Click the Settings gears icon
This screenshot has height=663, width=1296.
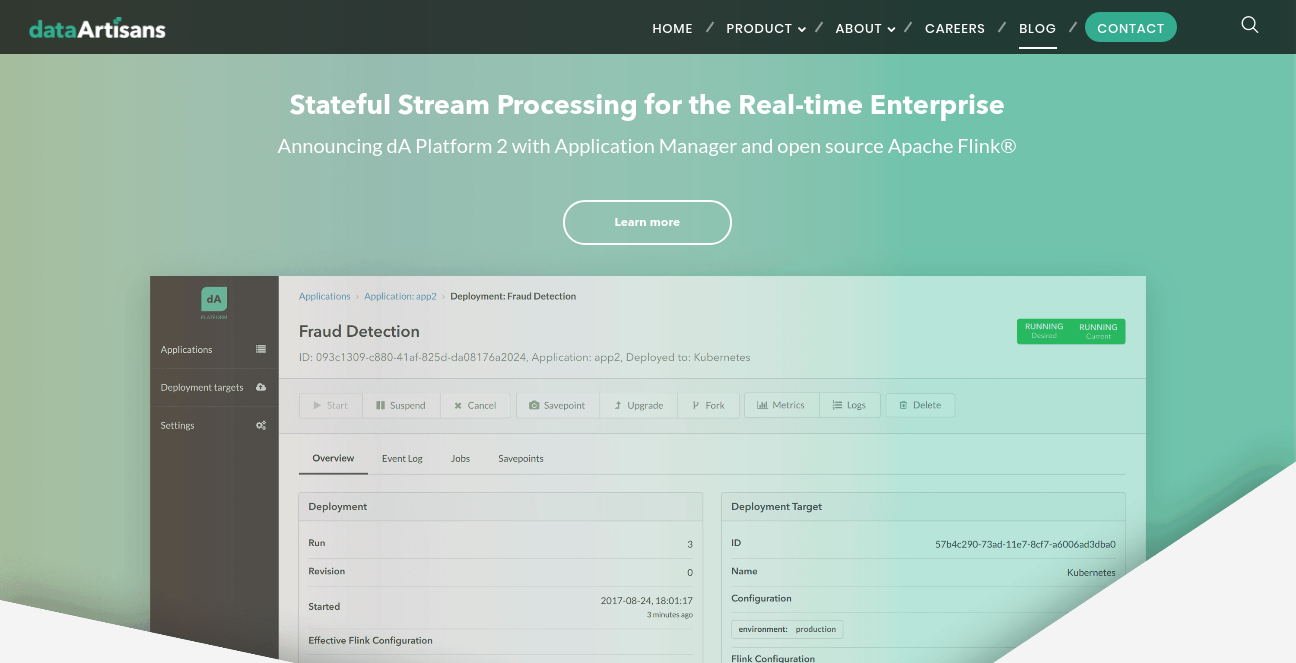point(261,425)
